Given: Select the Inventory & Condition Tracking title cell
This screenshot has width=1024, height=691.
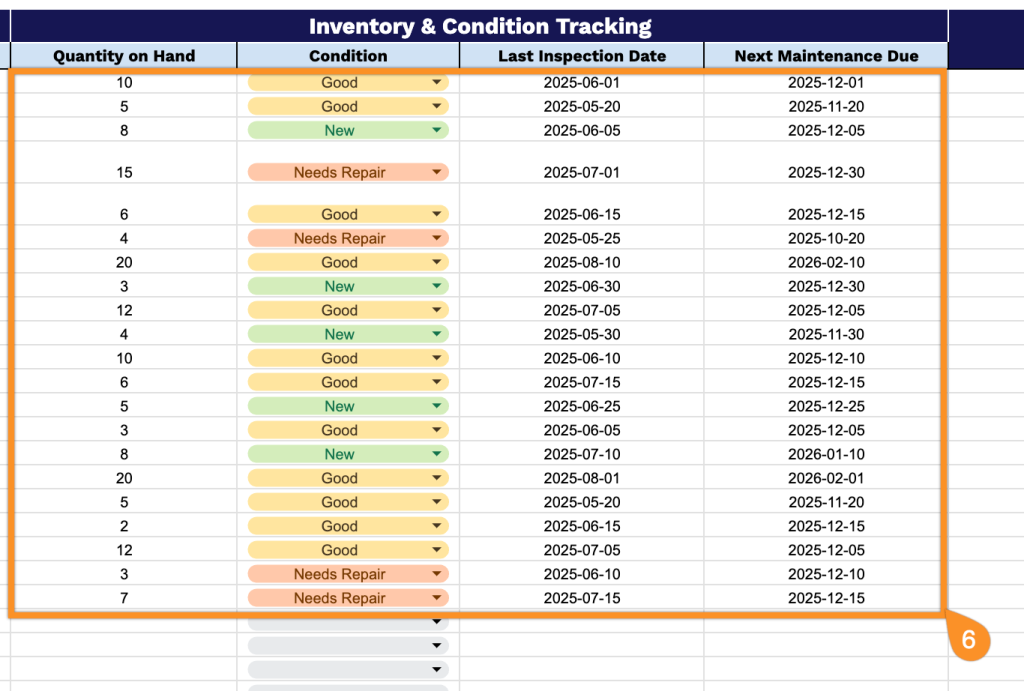Looking at the screenshot, I should [479, 26].
